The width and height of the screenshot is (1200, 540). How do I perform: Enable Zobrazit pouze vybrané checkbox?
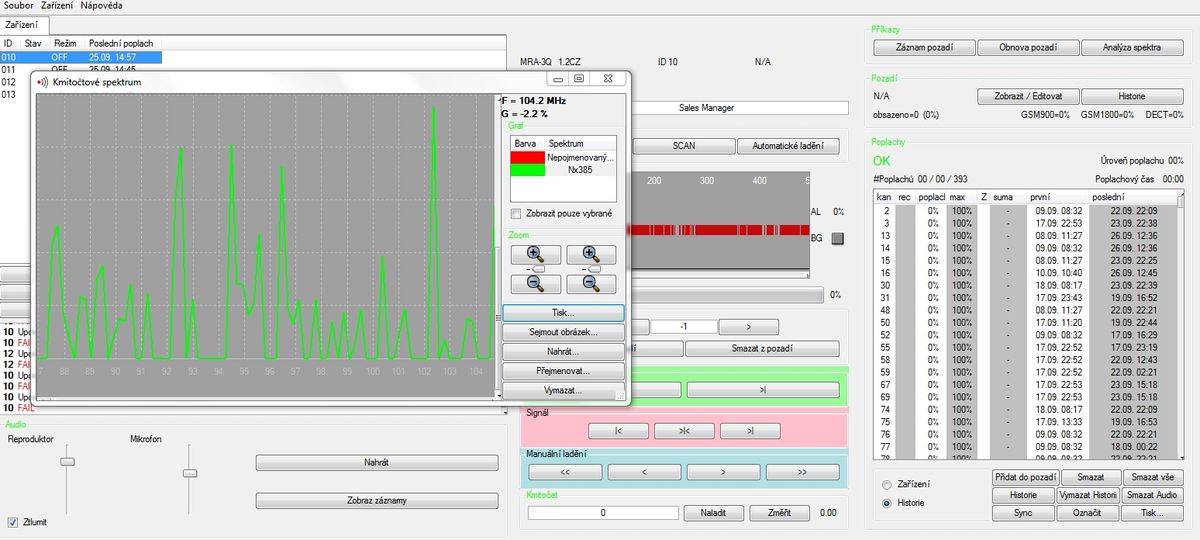(x=516, y=214)
